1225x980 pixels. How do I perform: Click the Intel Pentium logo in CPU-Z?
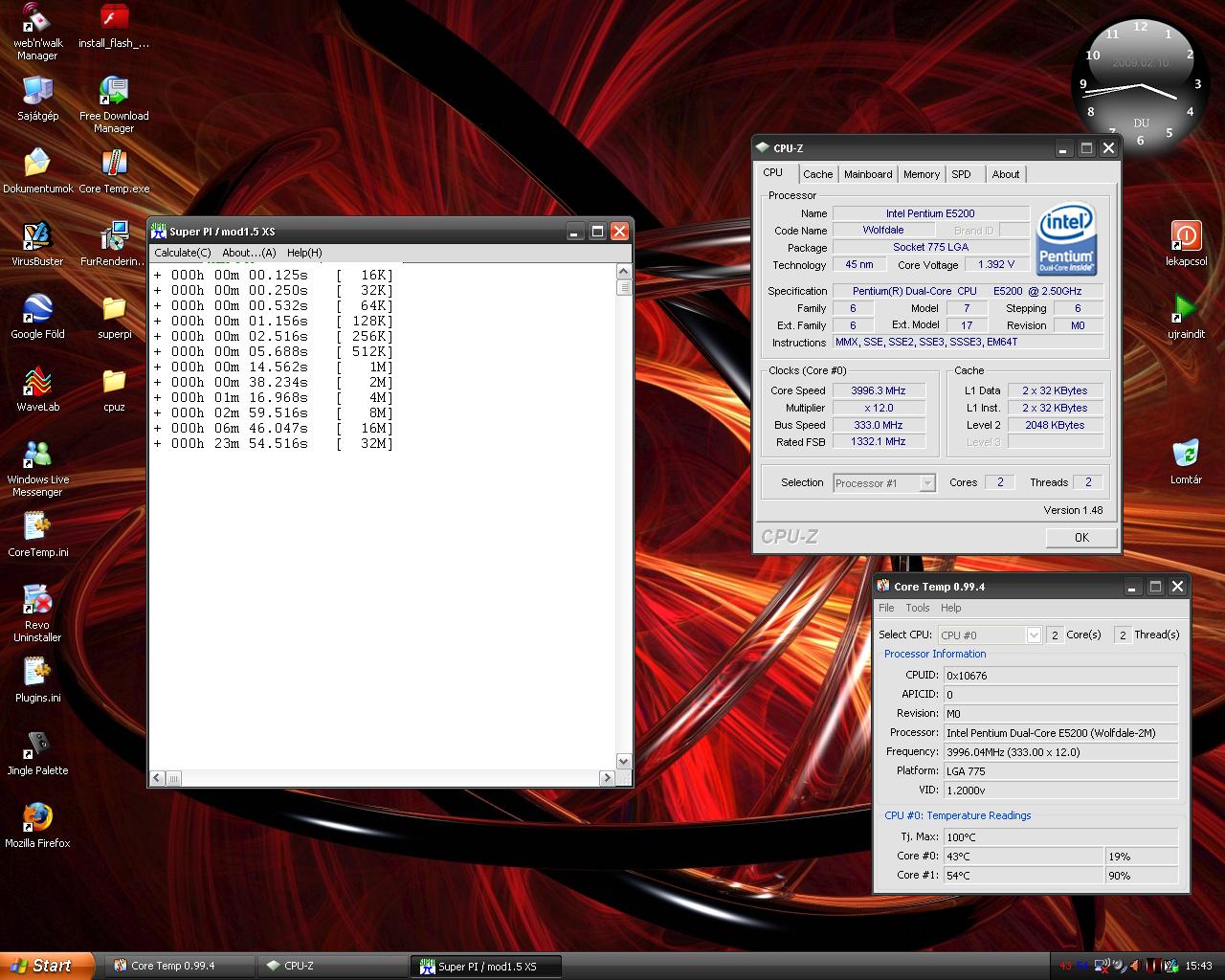click(x=1066, y=237)
